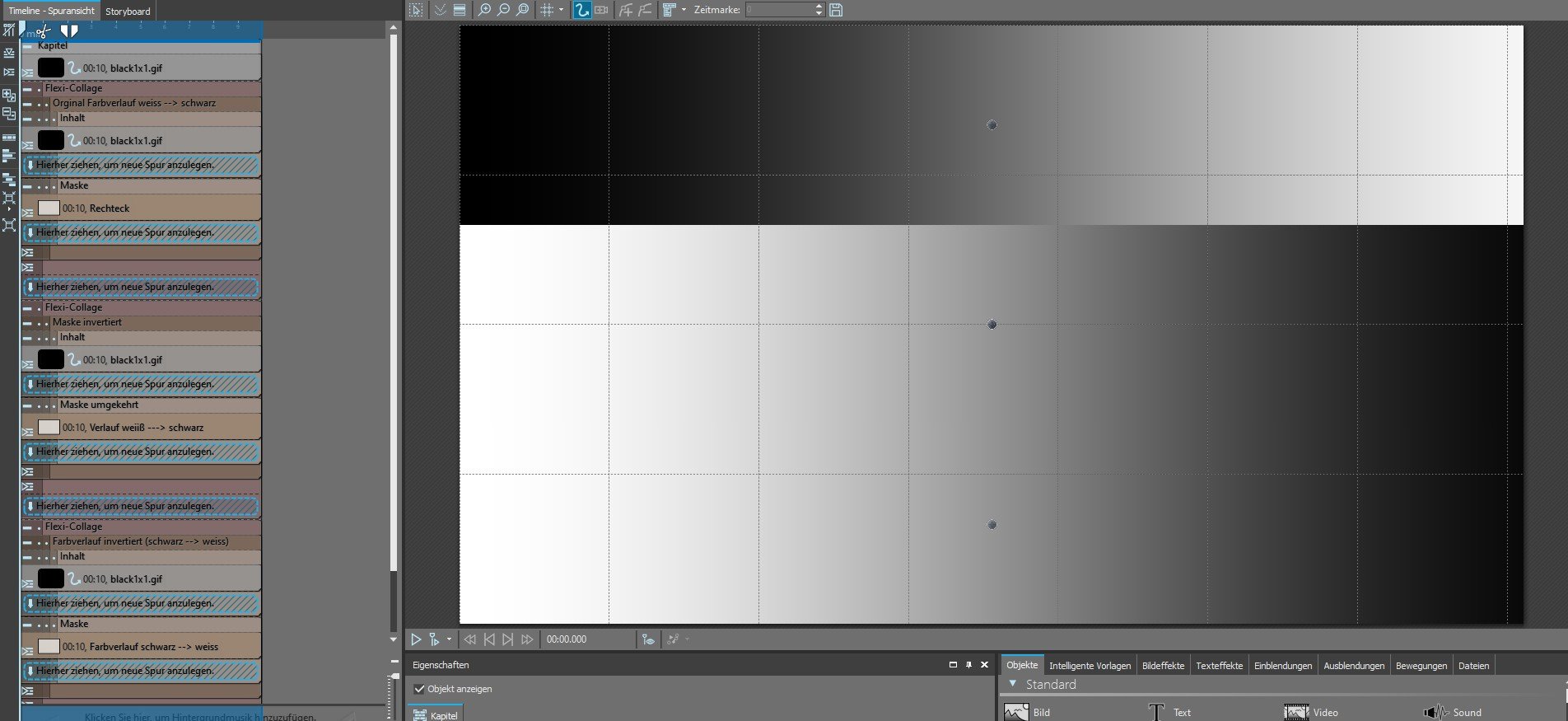Collapse the Kapitel track in timeline
Screen dimensions: 1568x721
coord(28,46)
